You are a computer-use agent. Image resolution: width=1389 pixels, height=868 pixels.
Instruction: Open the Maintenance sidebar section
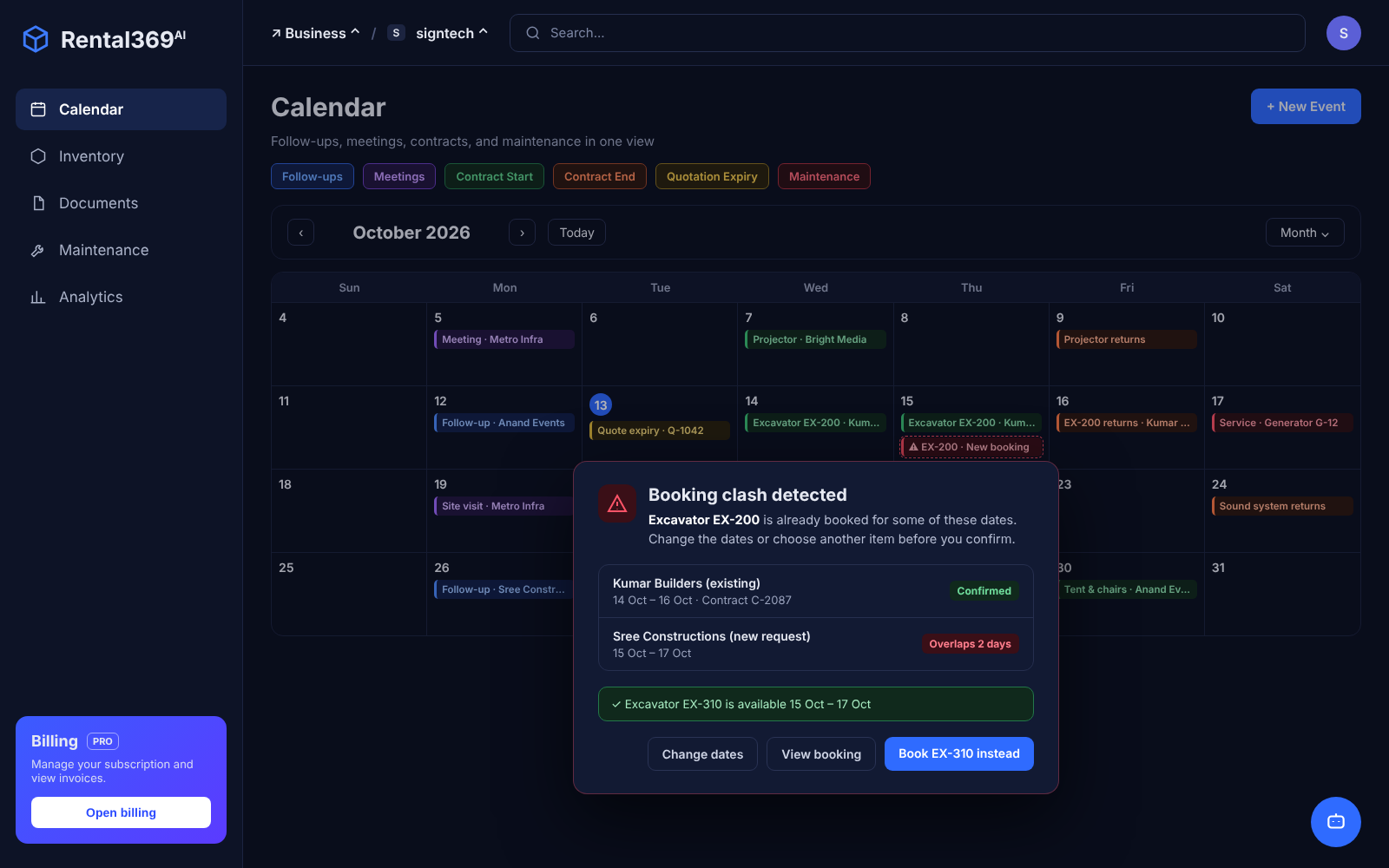[121, 250]
